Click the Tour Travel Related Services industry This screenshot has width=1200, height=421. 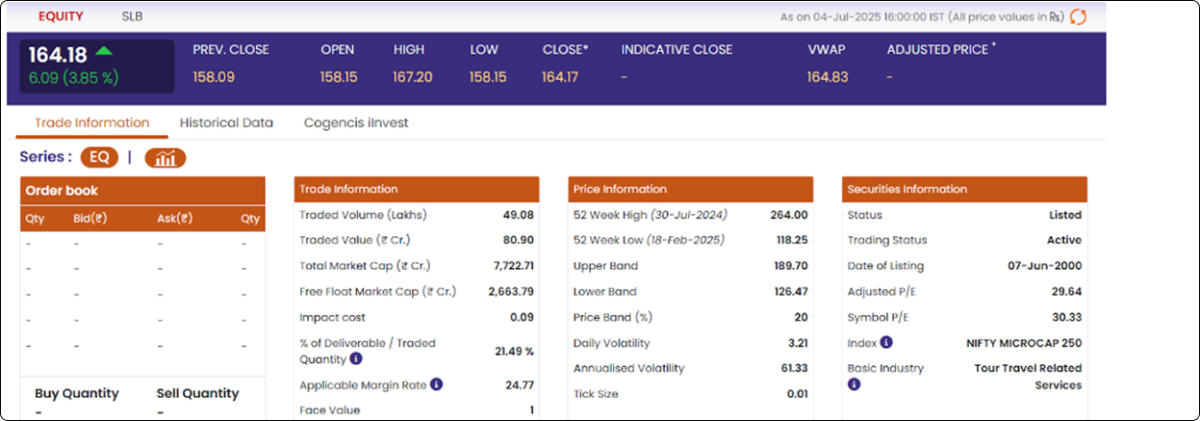[x=1028, y=376]
